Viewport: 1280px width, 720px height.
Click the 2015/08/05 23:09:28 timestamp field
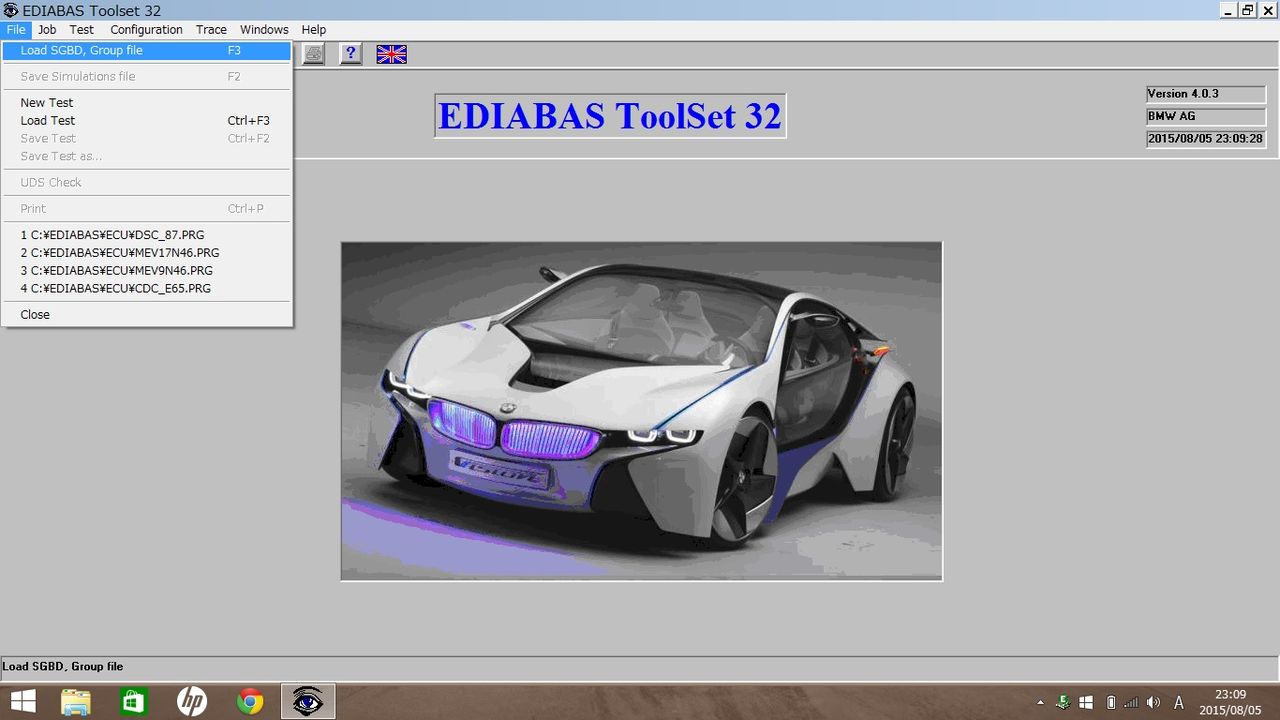[x=1206, y=139]
